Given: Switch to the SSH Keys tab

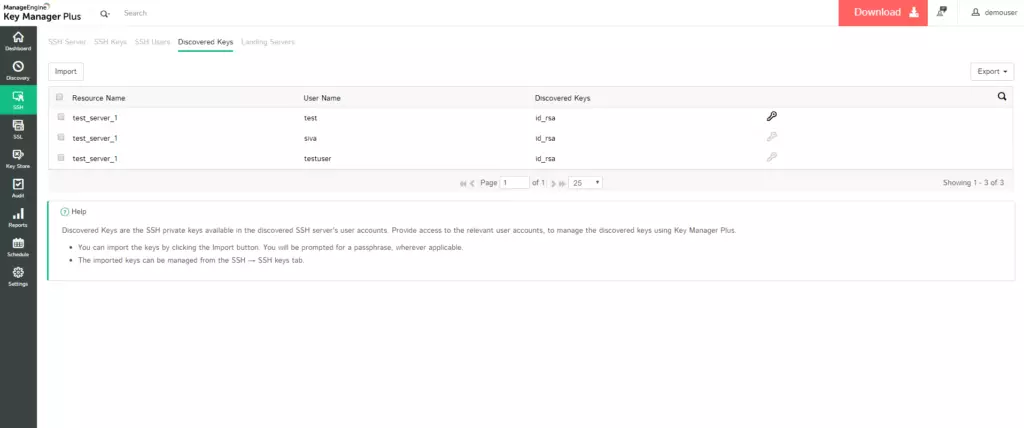Looking at the screenshot, I should pos(110,42).
